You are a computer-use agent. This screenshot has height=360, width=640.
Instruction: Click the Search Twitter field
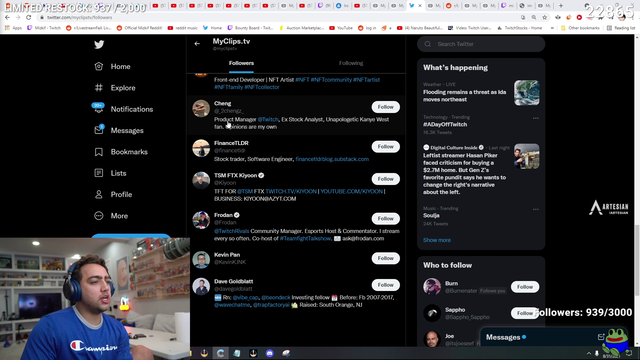[481, 44]
